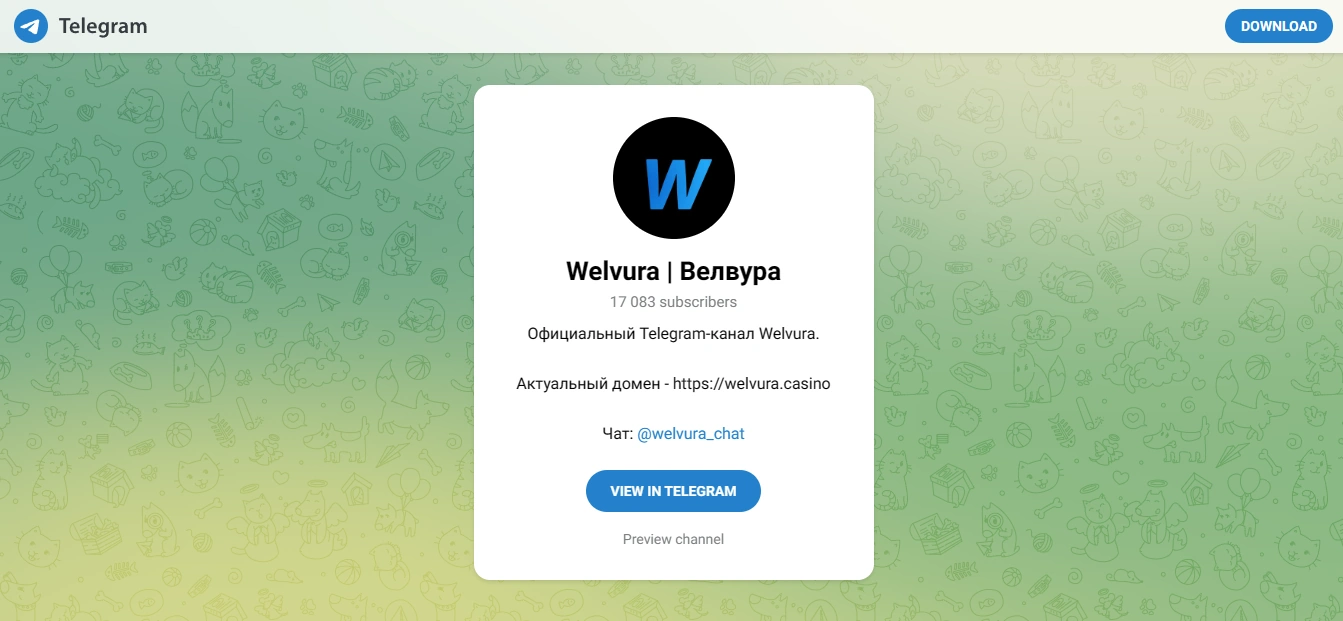Click the Чат: label
Viewport: 1343px width, 621px height.
point(618,433)
